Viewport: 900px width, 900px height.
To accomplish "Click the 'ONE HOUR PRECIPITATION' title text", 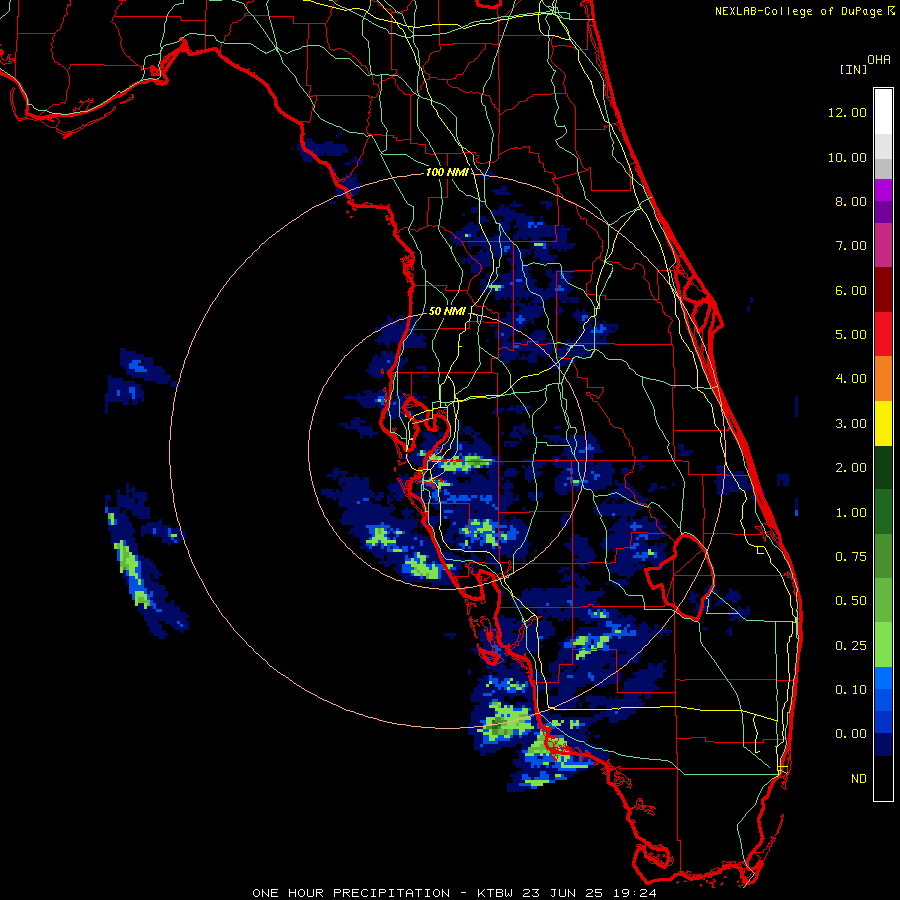I will 351,893.
